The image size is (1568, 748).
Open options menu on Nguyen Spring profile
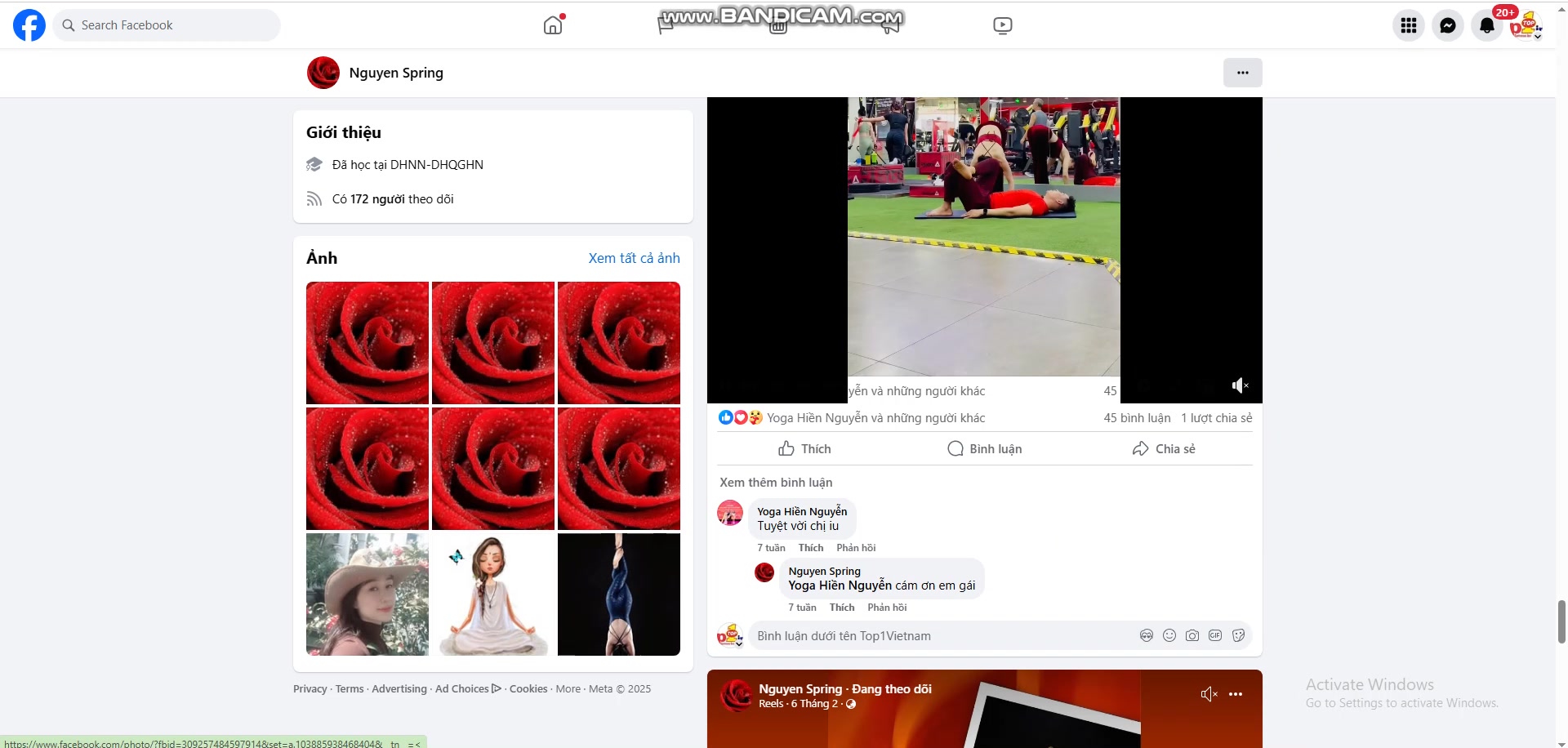[x=1242, y=73]
